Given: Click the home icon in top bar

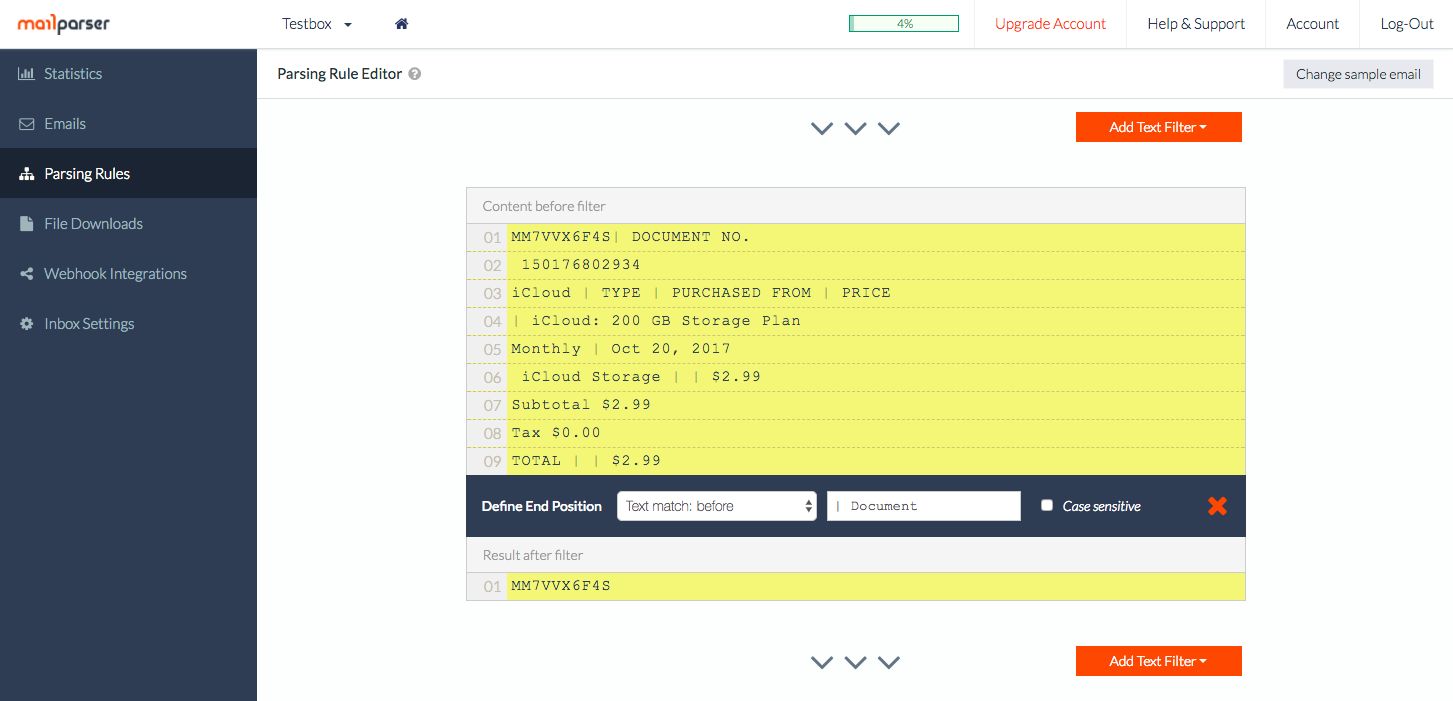Looking at the screenshot, I should [401, 24].
